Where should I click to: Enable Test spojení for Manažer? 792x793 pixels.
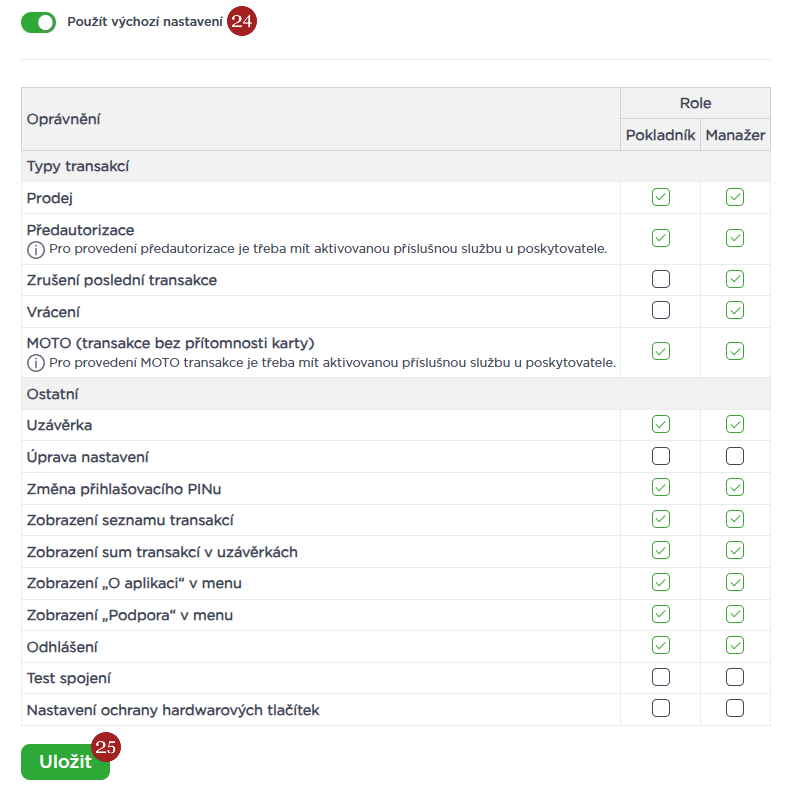(x=735, y=678)
